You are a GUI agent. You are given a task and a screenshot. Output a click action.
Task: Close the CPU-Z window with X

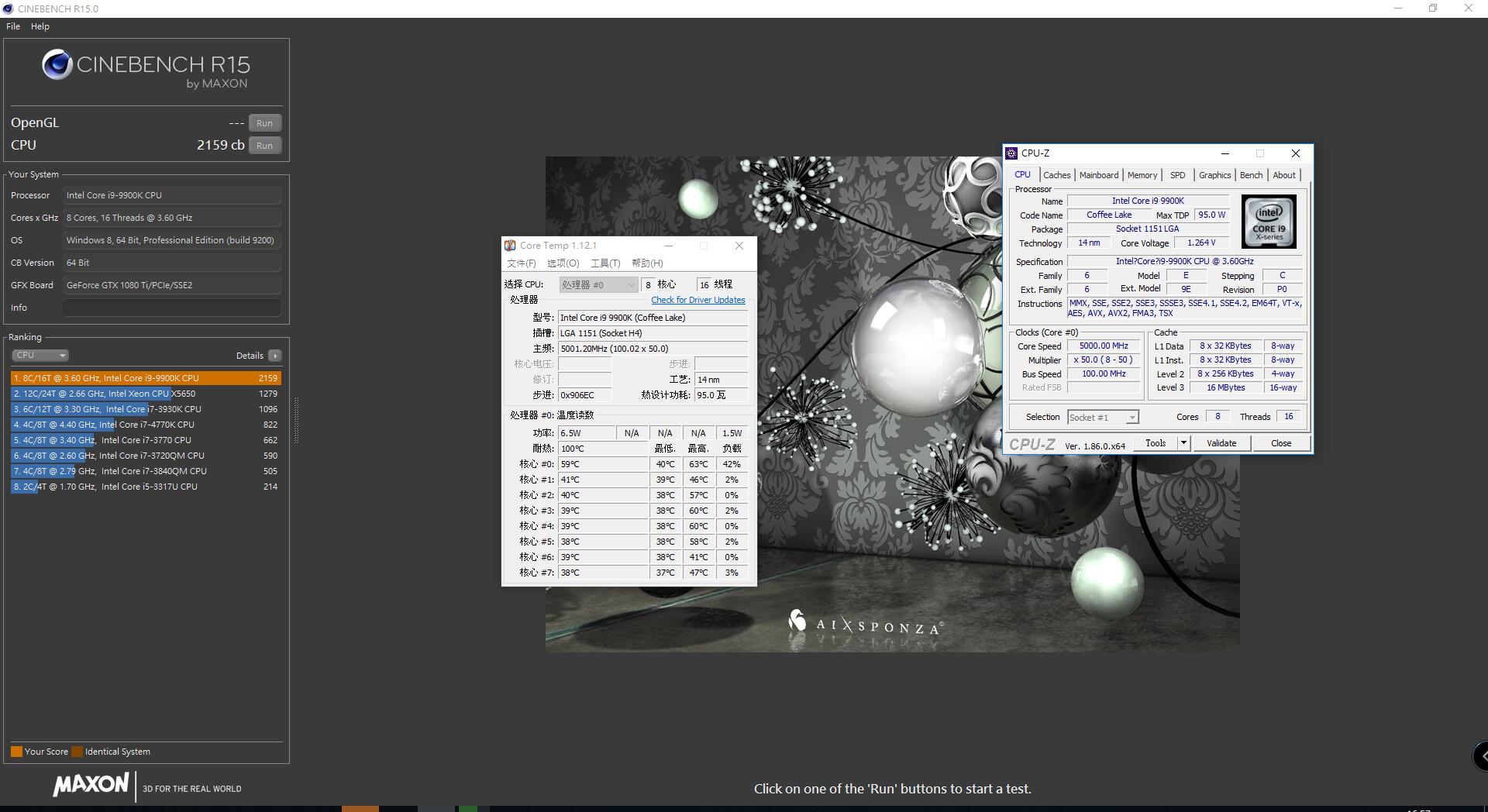1295,153
